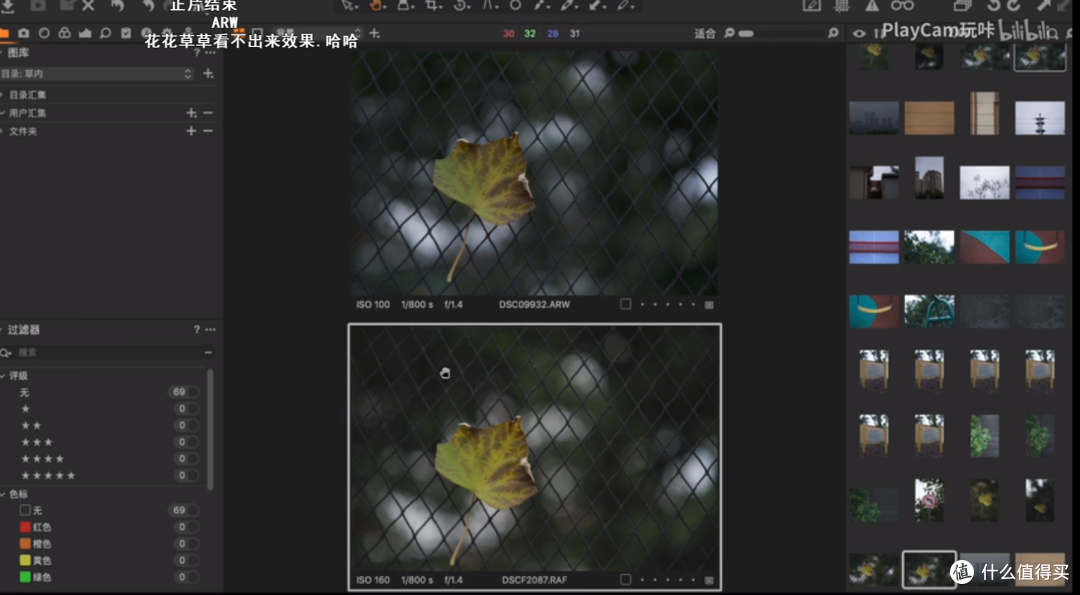Viewport: 1080px width, 595px height.
Task: Click the DSCF2087.RAF file name
Action: [x=534, y=580]
